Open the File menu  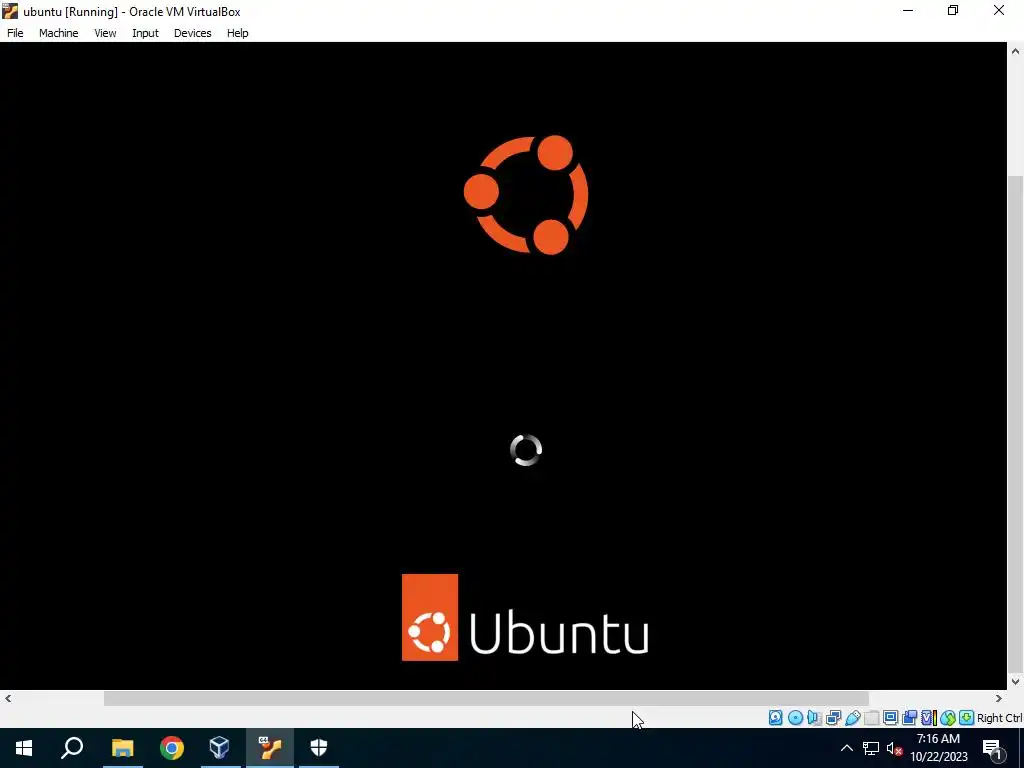point(15,33)
